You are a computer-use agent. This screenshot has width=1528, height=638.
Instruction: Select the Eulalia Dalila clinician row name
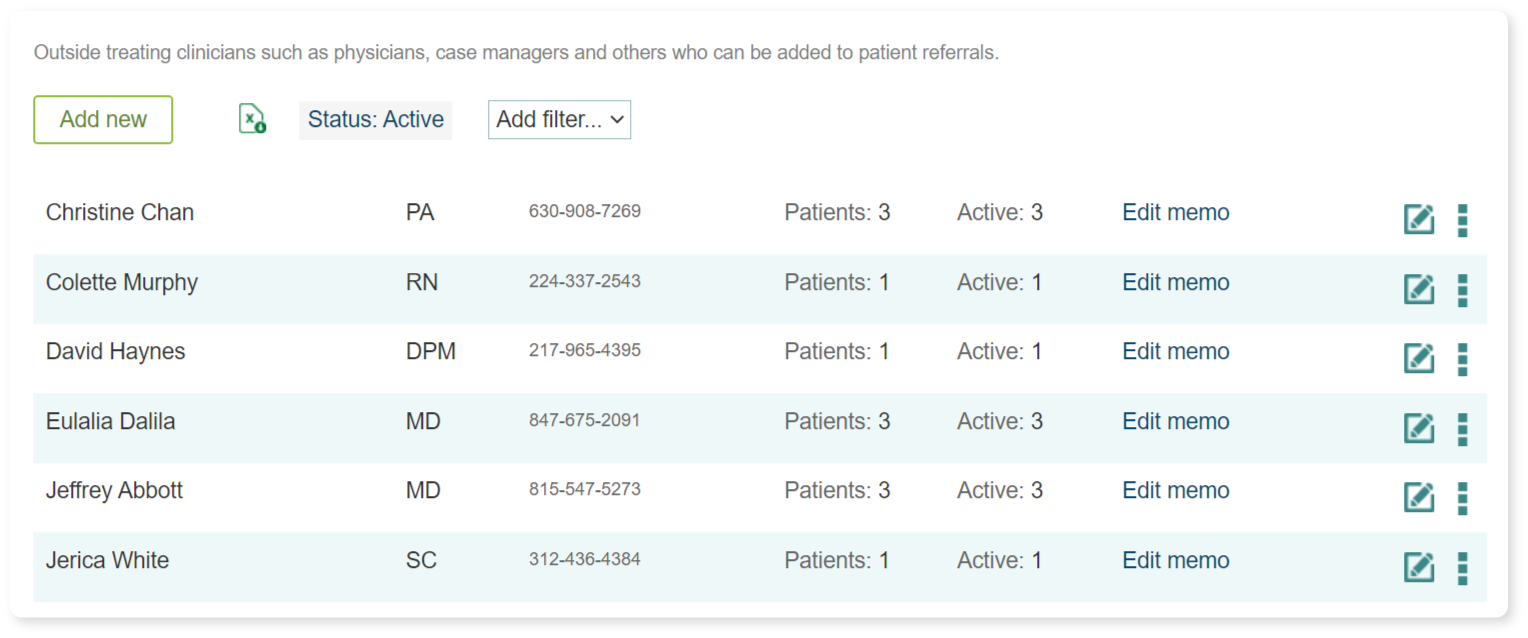110,421
